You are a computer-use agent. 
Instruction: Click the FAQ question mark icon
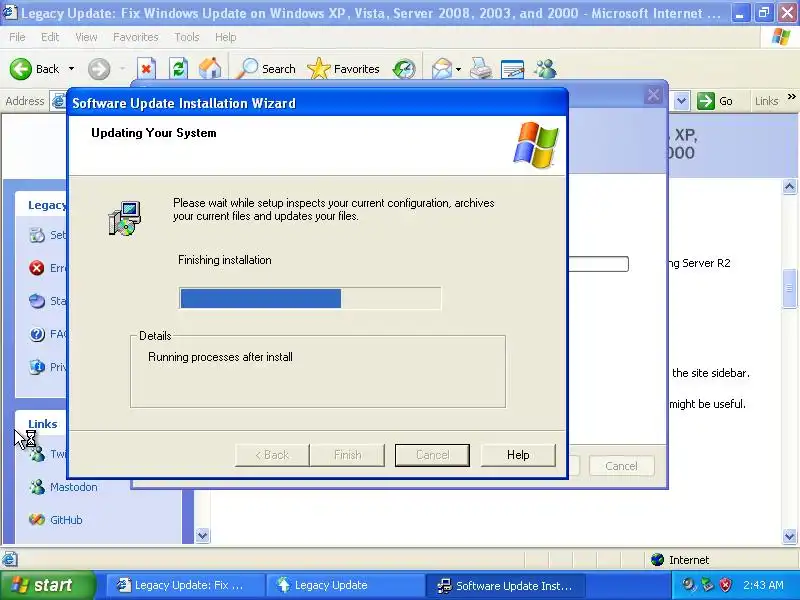tap(37, 334)
